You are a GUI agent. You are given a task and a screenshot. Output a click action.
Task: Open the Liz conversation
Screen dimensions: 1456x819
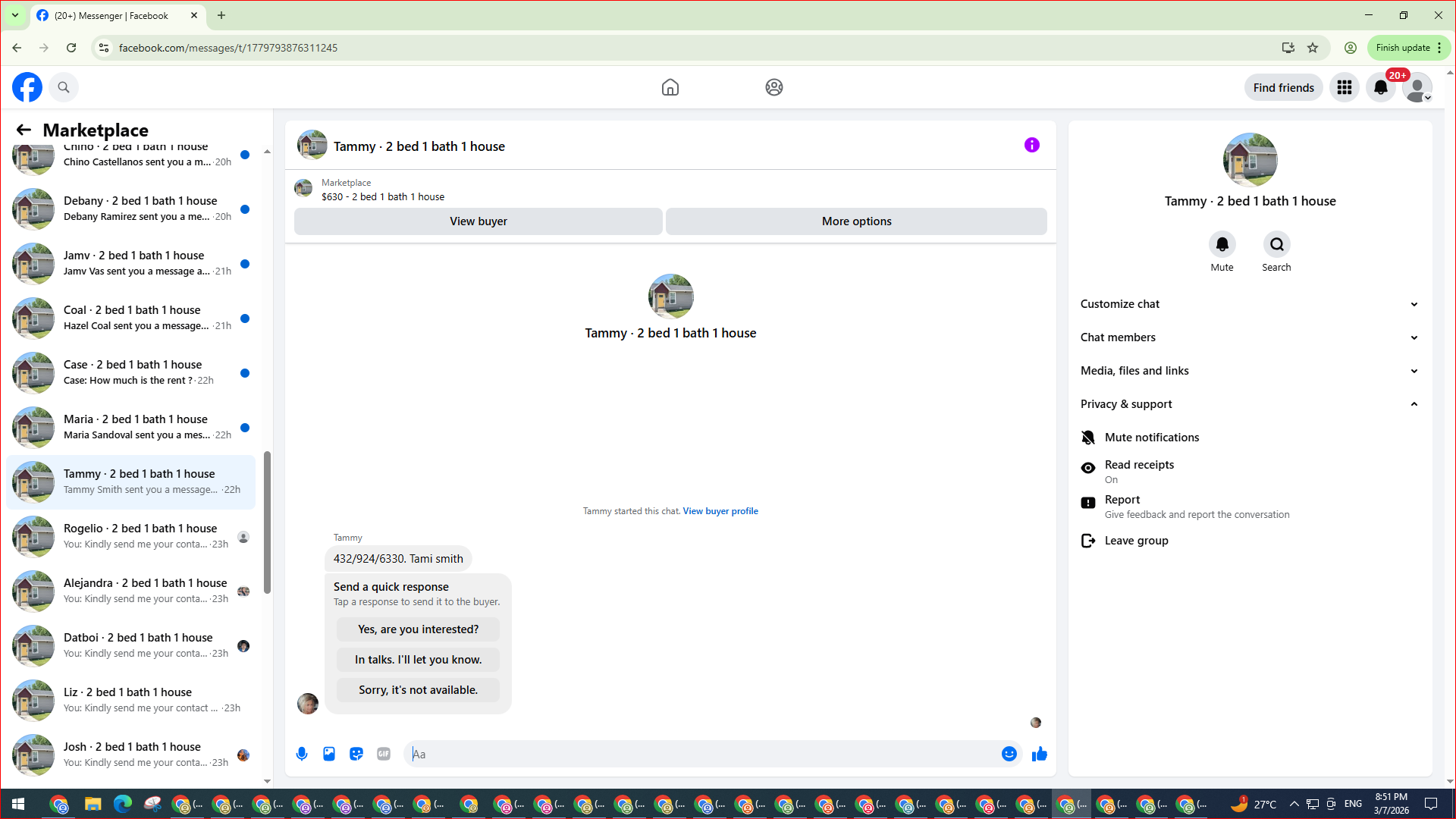pos(130,700)
